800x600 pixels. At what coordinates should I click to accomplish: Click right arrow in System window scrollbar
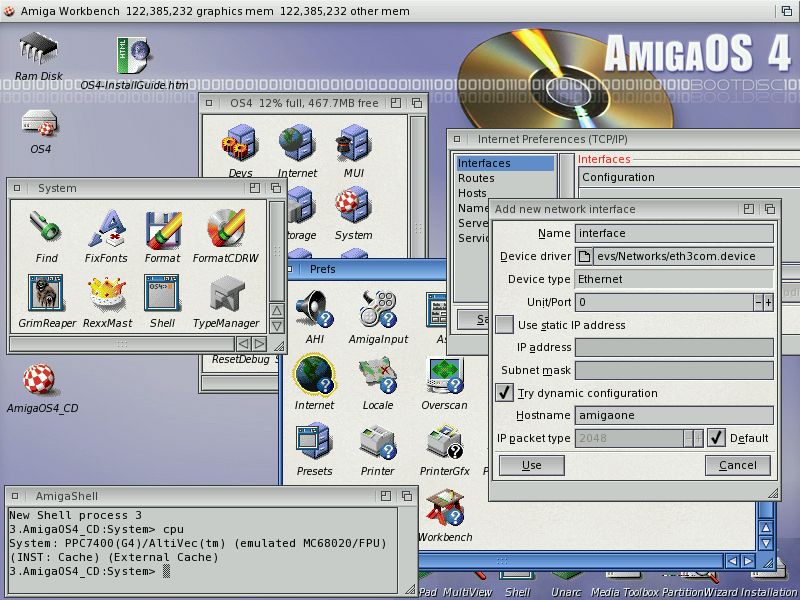point(259,344)
